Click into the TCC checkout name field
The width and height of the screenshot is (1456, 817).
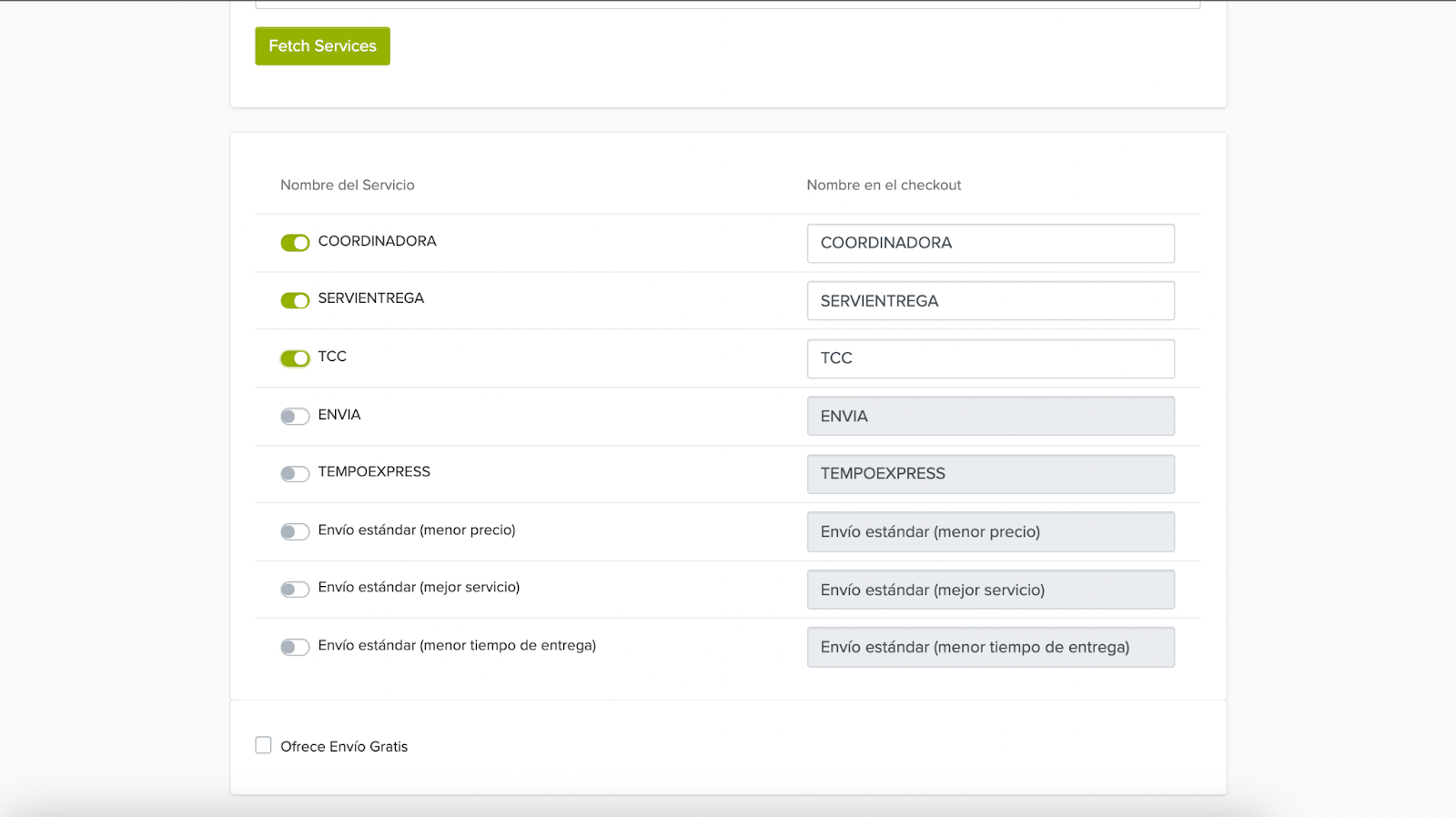point(990,358)
